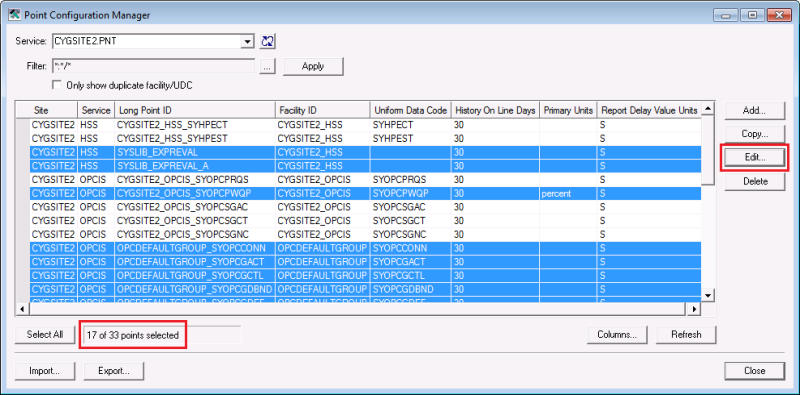This screenshot has width=800, height=395.
Task: Open the Columns... chooser
Action: pos(617,335)
